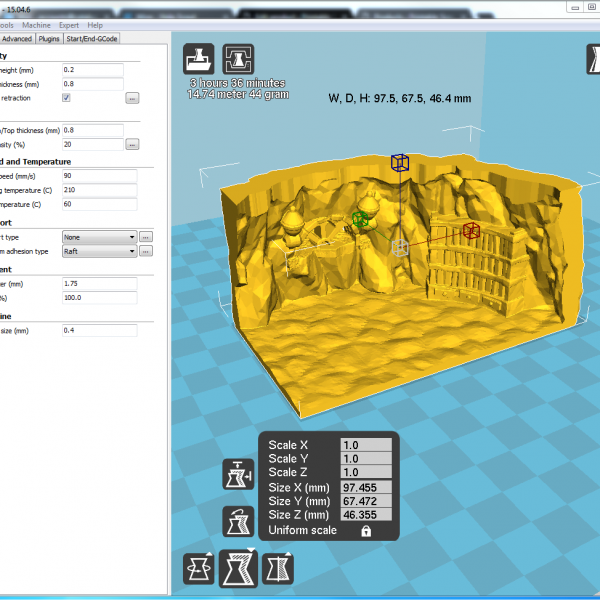The image size is (600, 600).
Task: Click the printing temperature field 210
Action: coord(99,190)
